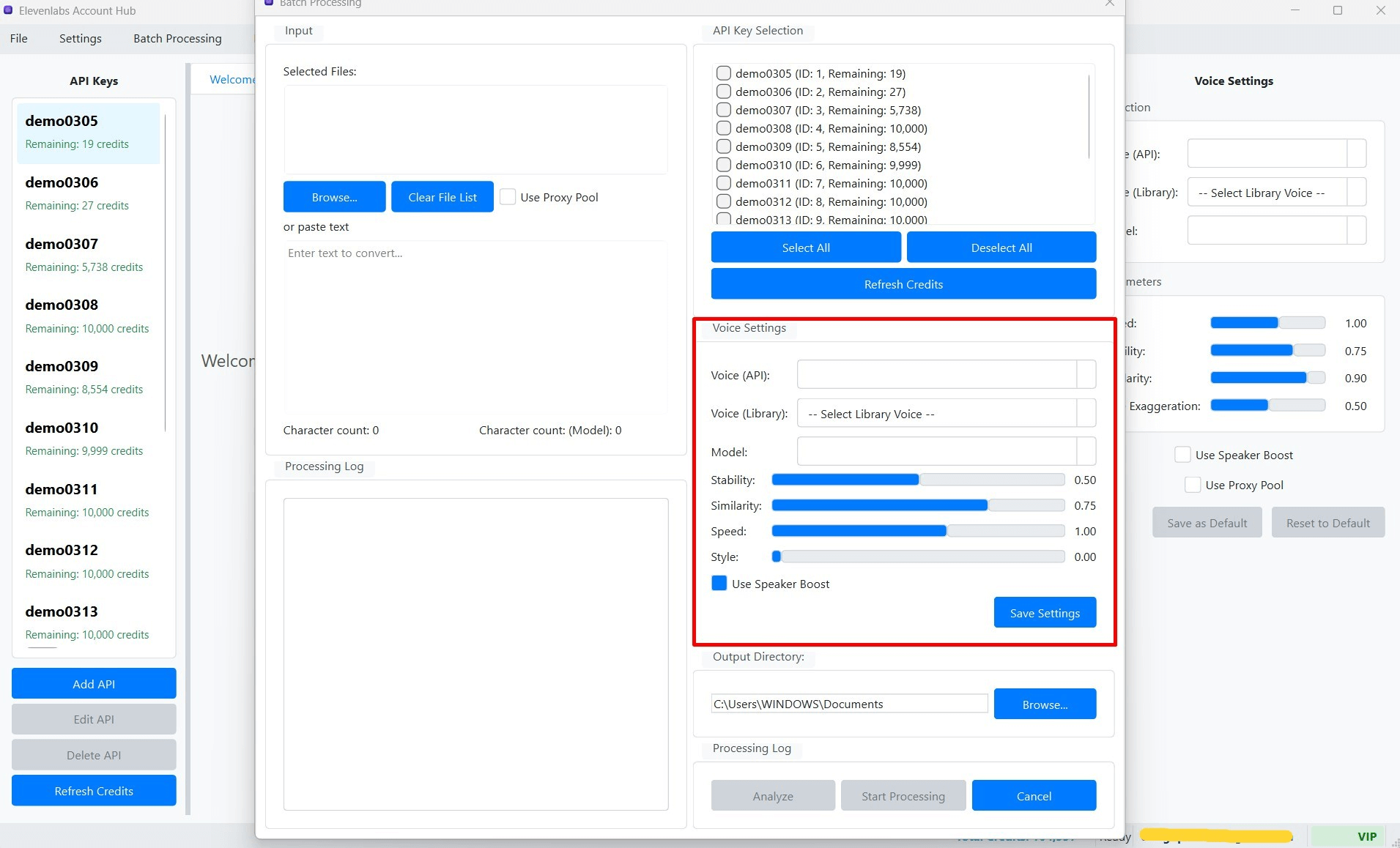Click Reset to Default button

tap(1328, 523)
